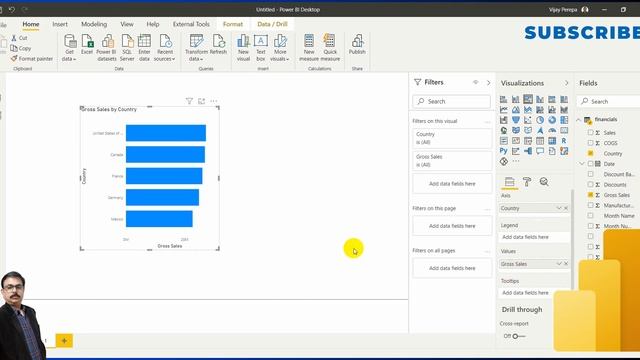Uncheck the Gross Sales field
The image size is (640, 360).
[590, 195]
